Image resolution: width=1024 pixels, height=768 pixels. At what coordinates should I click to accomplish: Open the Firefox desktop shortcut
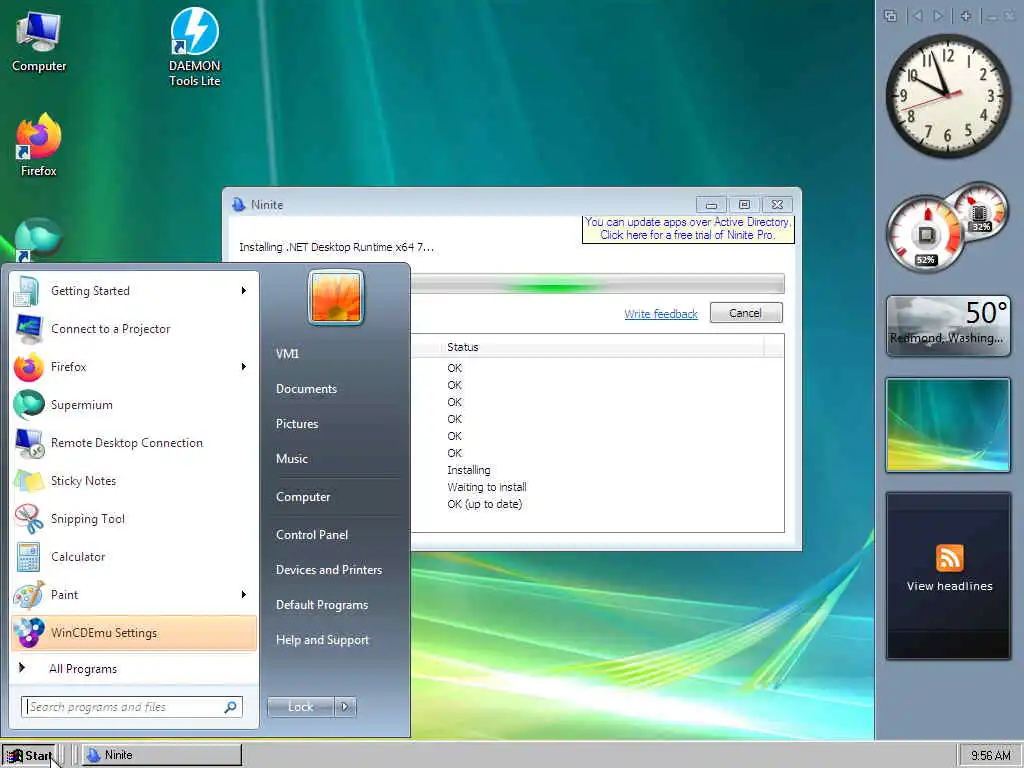[x=39, y=144]
